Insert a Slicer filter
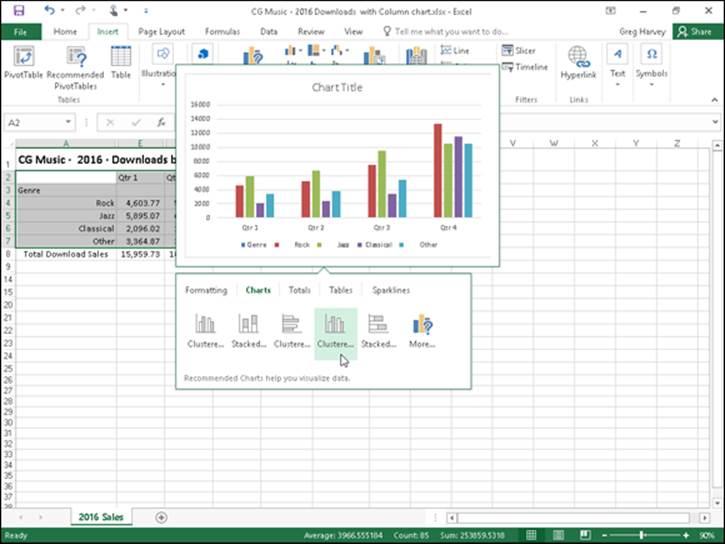The width and height of the screenshot is (725, 544). pyautogui.click(x=519, y=50)
